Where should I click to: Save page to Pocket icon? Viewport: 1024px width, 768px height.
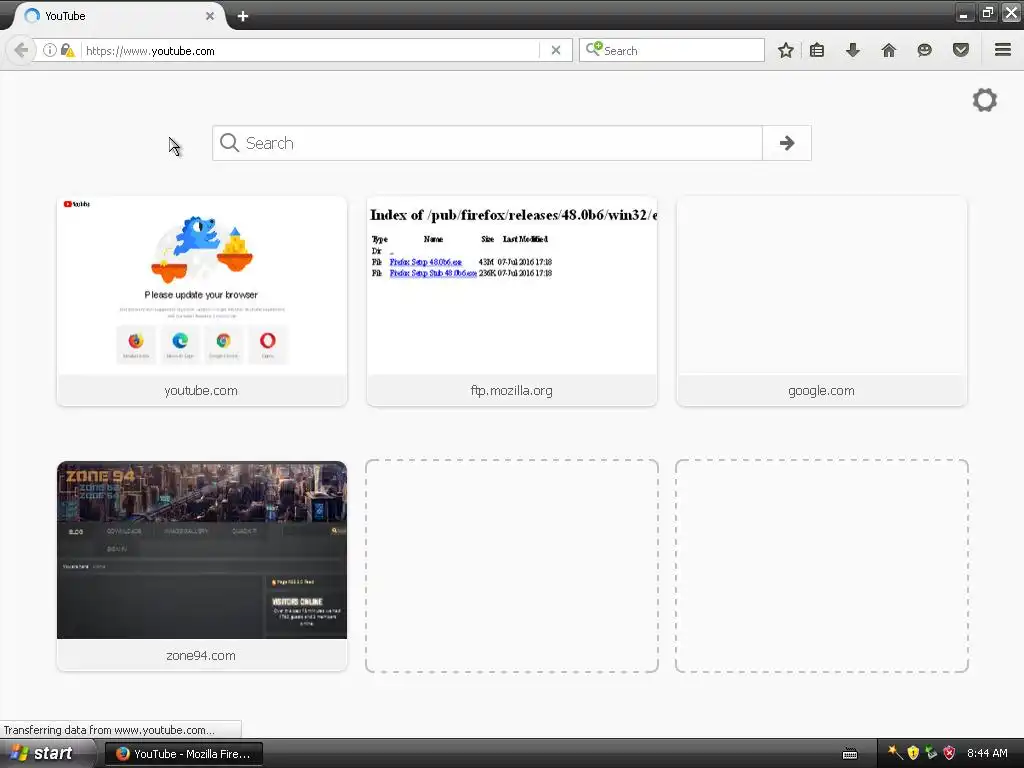coord(961,50)
